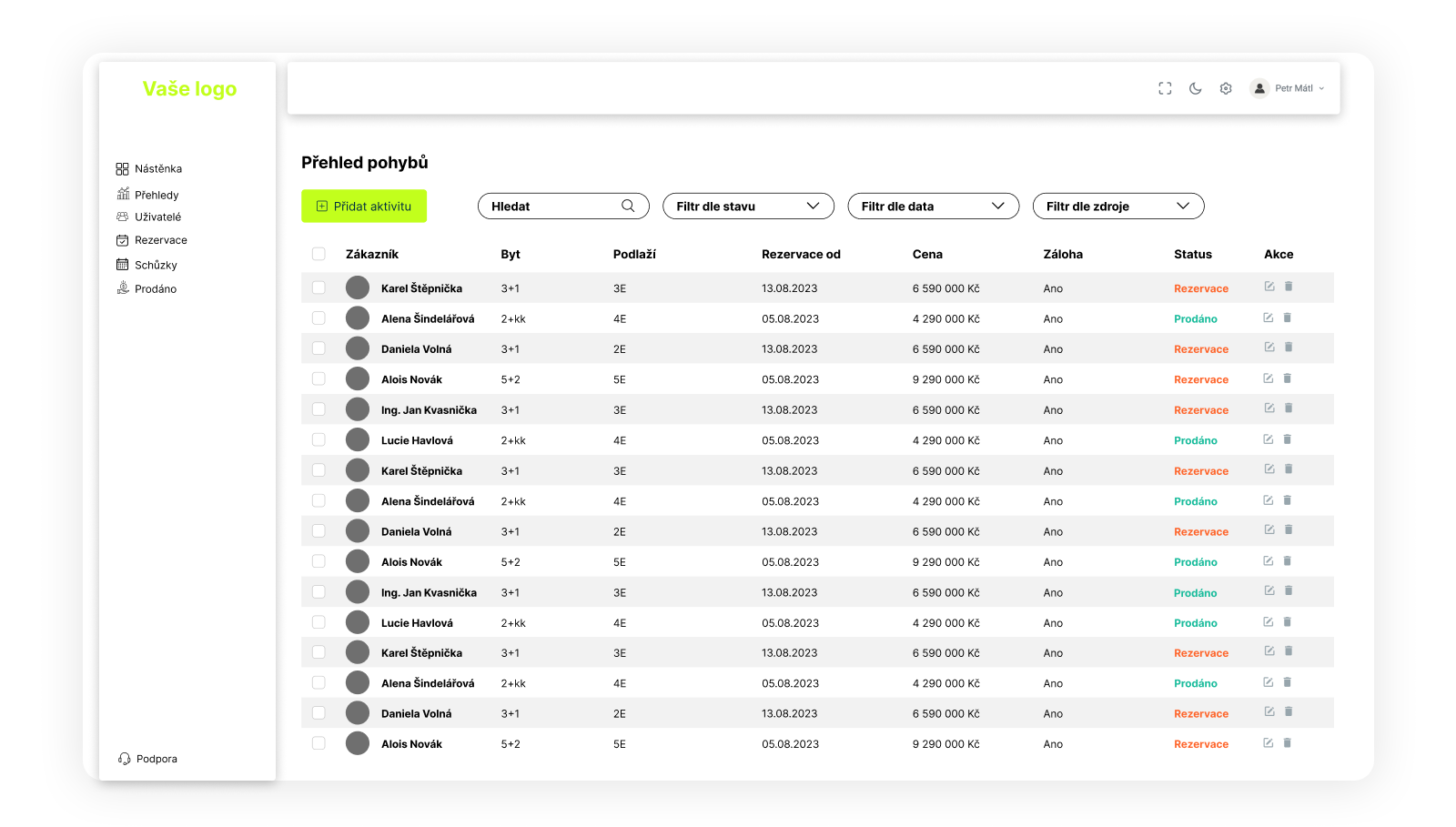
Task: Delete the first Daniela Volná row
Action: [1289, 348]
